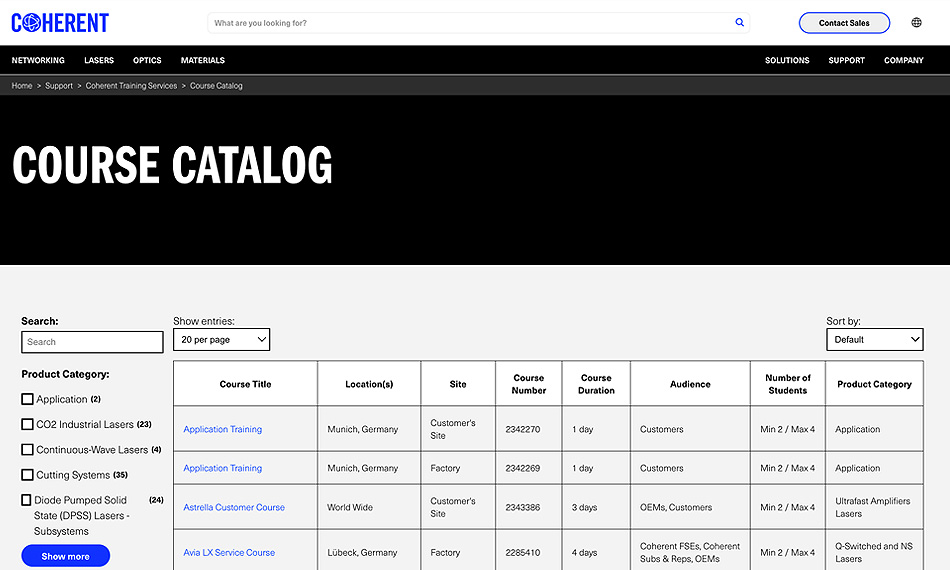
Task: Click the Coherent logo in the header
Action: pyautogui.click(x=60, y=23)
